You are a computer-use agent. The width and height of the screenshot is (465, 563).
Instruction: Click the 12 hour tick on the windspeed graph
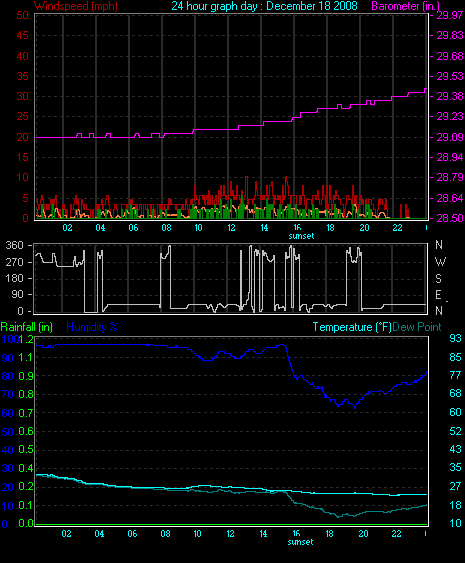point(231,228)
